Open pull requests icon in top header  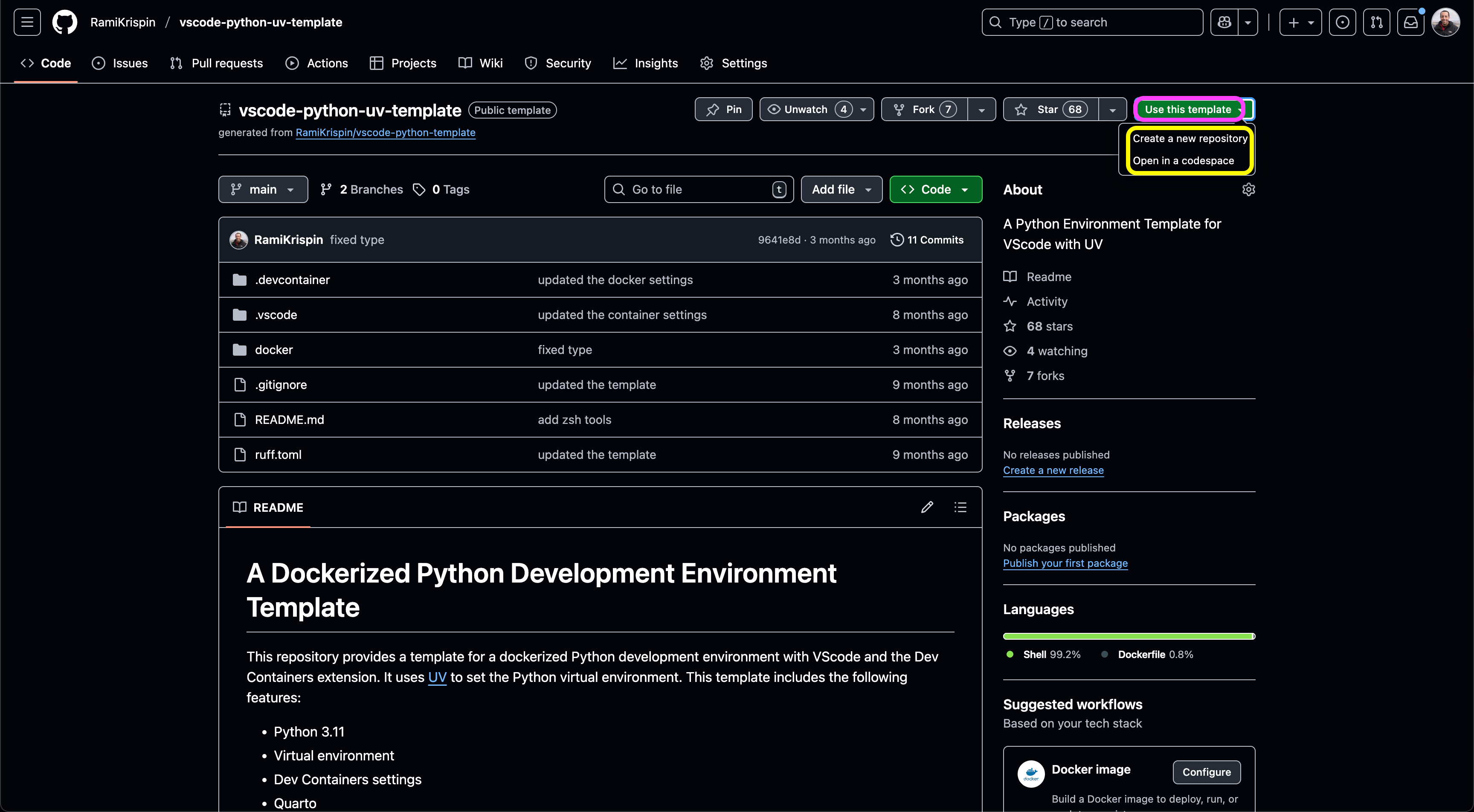coord(1376,22)
